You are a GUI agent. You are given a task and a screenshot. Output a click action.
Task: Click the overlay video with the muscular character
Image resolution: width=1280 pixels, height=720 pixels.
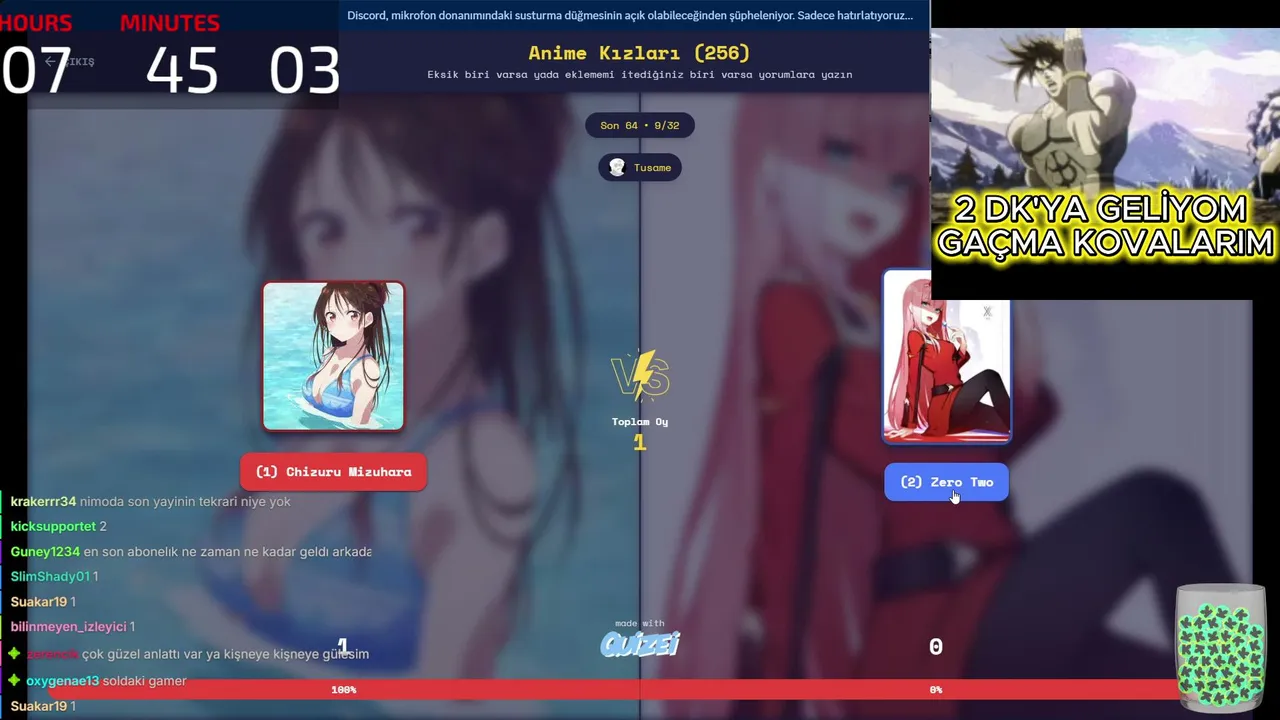[x=1105, y=150]
